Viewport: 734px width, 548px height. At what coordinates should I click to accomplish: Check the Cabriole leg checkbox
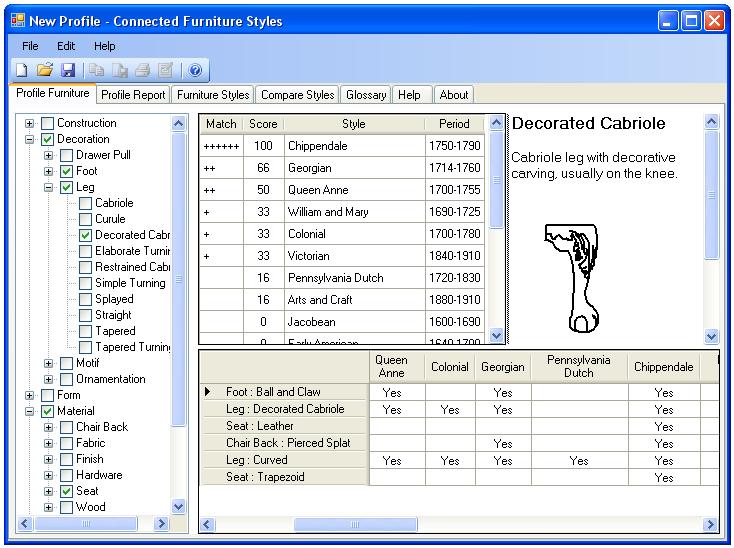pos(86,203)
